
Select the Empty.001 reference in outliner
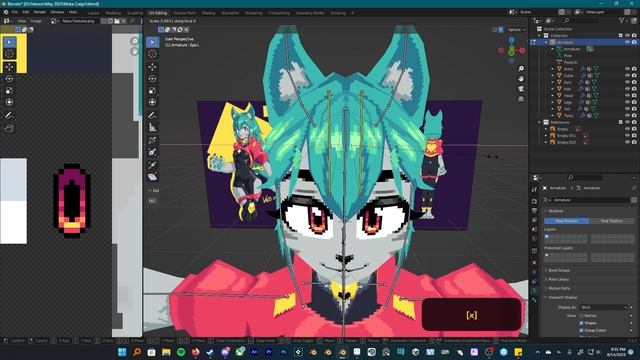[x=566, y=136]
